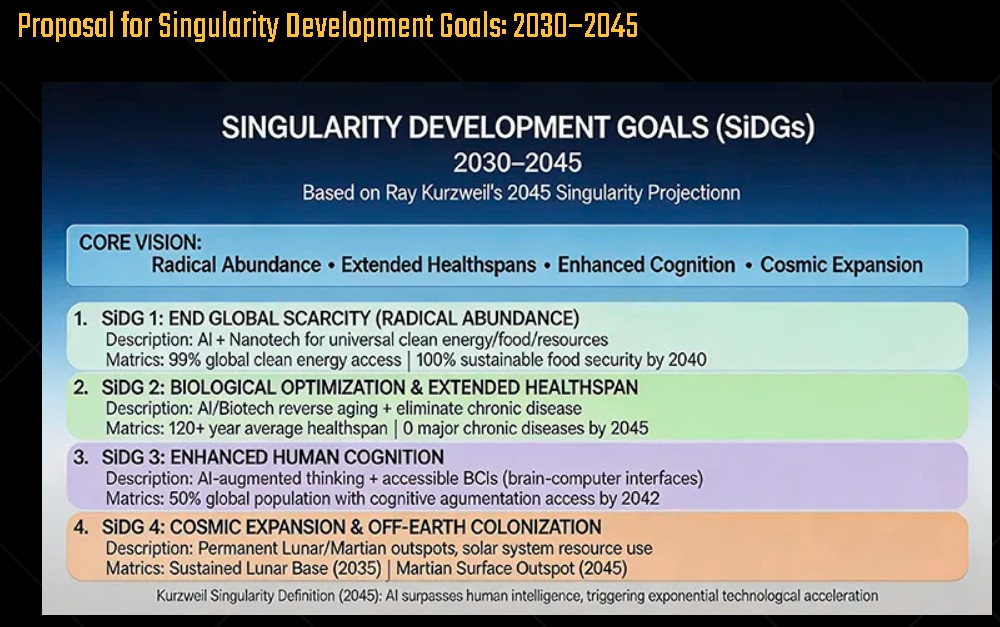Viewport: 1000px width, 627px height.
Task: Click 'Sustained Lunar Base (2035)' metric
Action: coord(275,569)
